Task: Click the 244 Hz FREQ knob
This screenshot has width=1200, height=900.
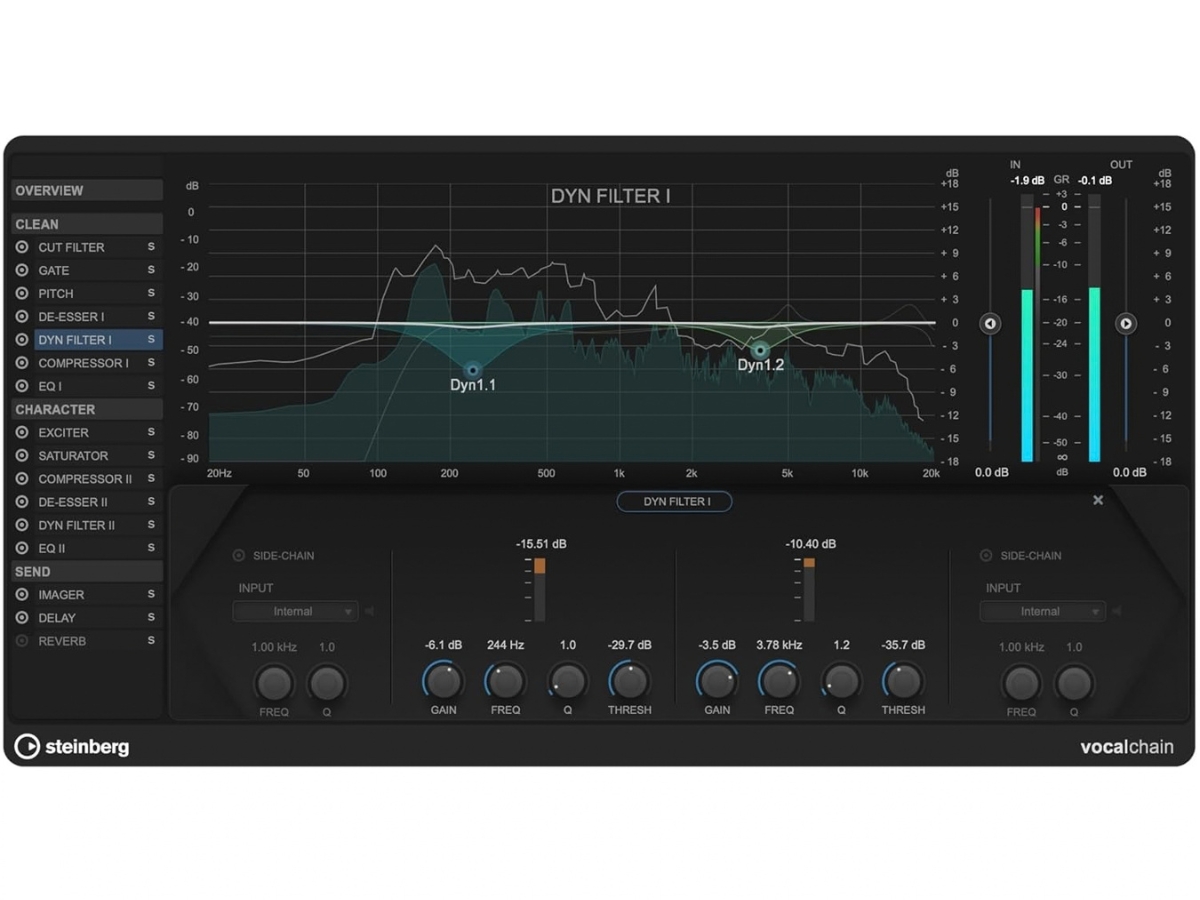Action: (505, 681)
